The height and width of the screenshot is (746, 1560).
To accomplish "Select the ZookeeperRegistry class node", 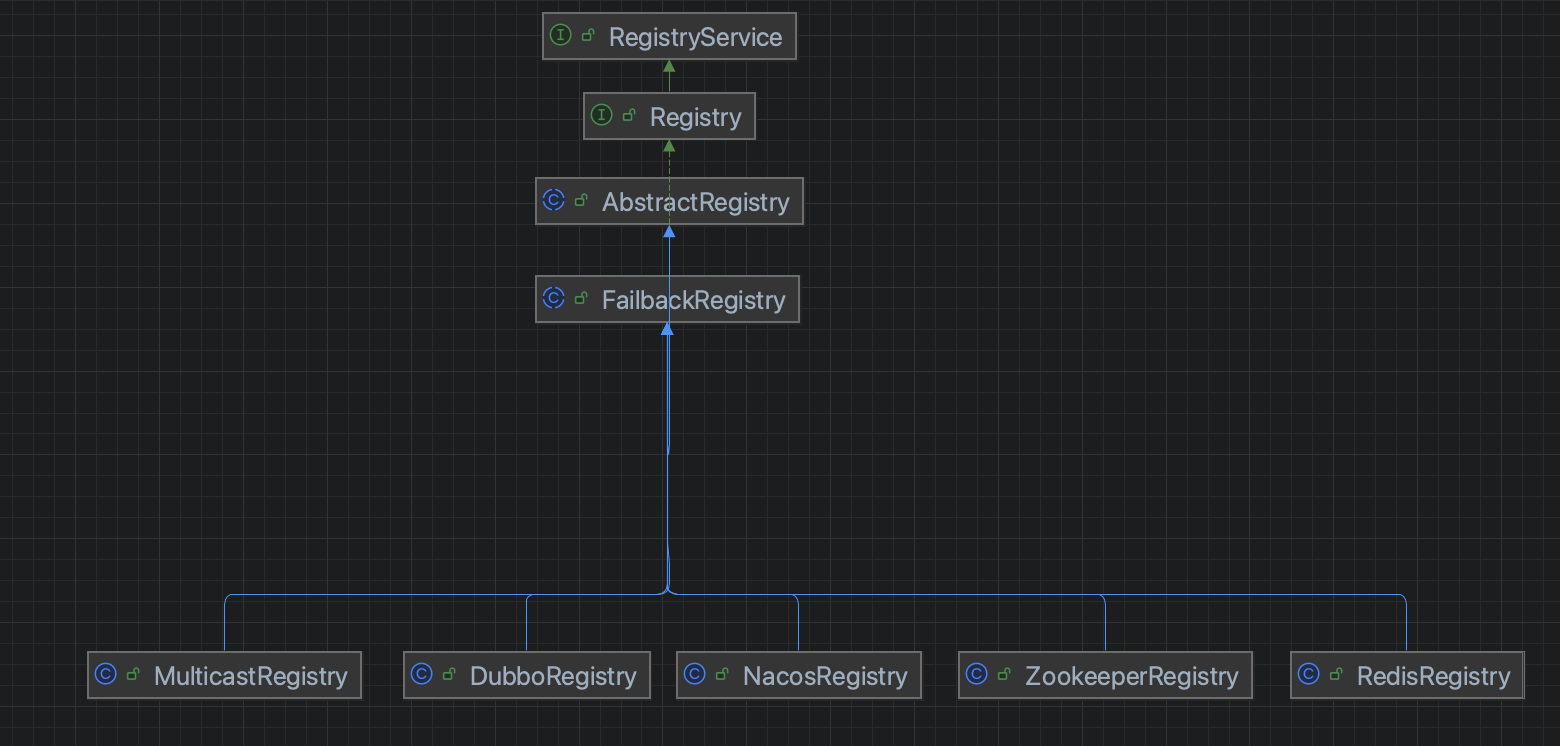I will (1105, 675).
